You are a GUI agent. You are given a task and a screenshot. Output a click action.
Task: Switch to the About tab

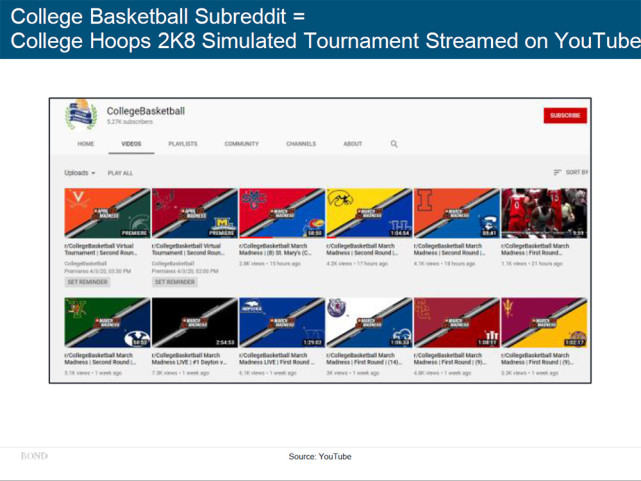[353, 144]
